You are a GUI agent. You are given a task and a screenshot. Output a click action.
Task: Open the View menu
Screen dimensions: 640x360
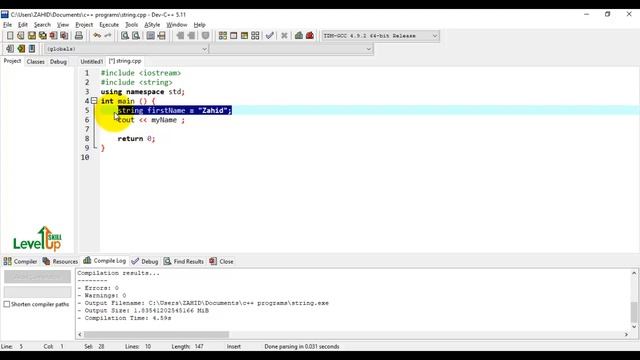click(x=62, y=25)
